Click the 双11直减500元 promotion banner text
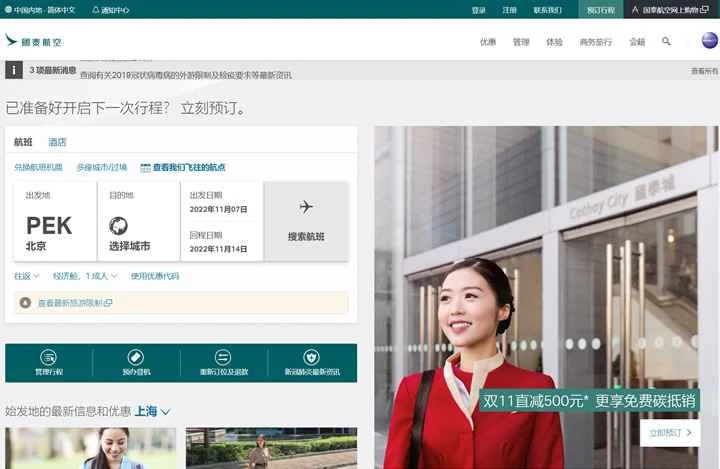This screenshot has height=469, width=720. 589,401
